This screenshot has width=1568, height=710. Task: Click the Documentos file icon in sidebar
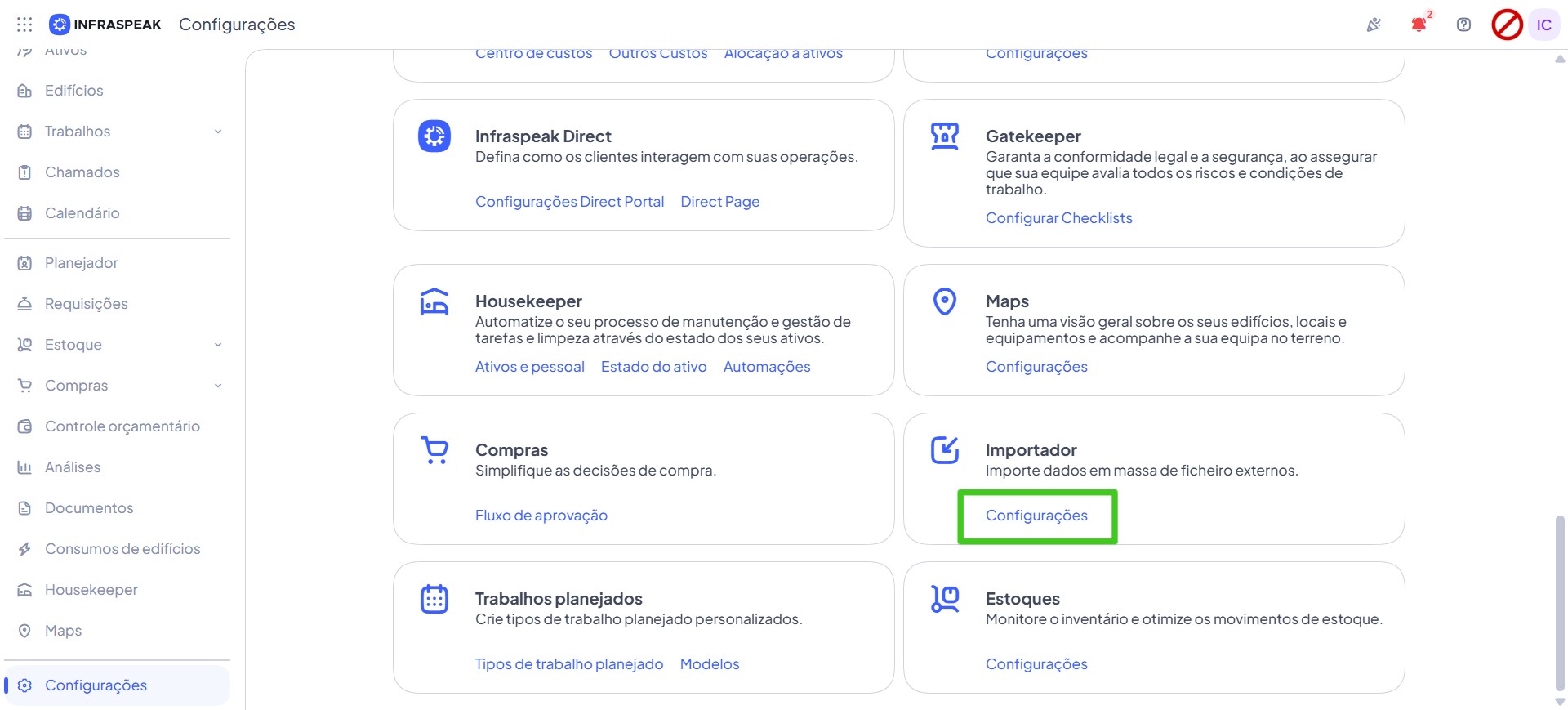(x=24, y=508)
